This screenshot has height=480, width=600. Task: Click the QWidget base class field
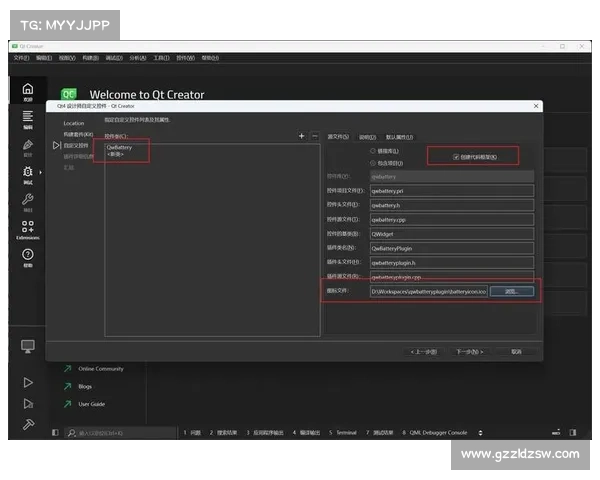tap(452, 234)
